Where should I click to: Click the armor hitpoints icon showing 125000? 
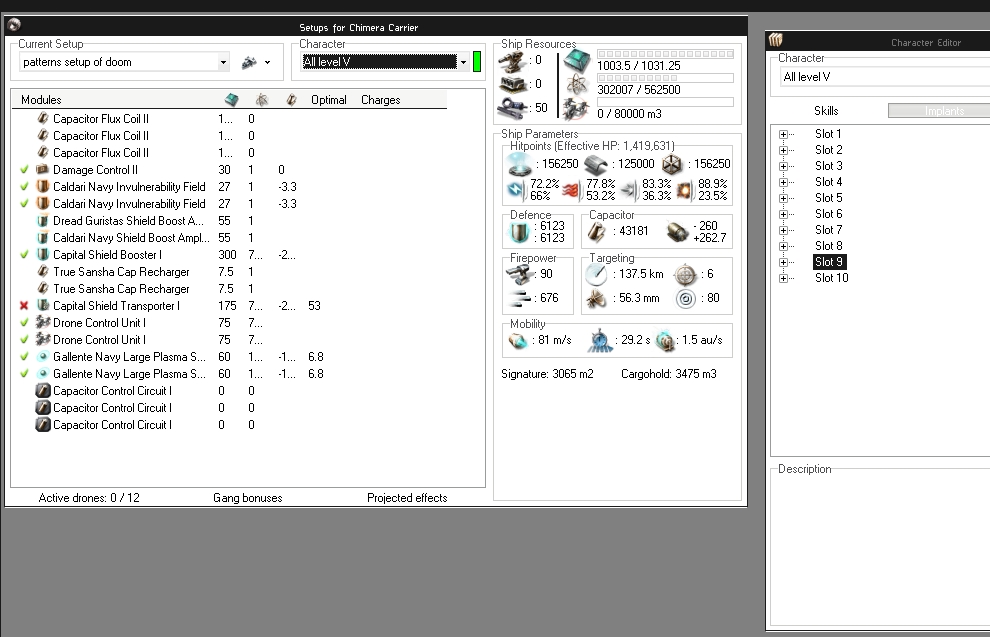tap(595, 165)
